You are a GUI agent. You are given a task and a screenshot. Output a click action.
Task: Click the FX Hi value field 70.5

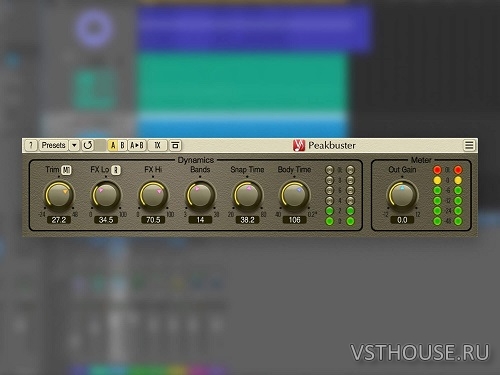(153, 220)
